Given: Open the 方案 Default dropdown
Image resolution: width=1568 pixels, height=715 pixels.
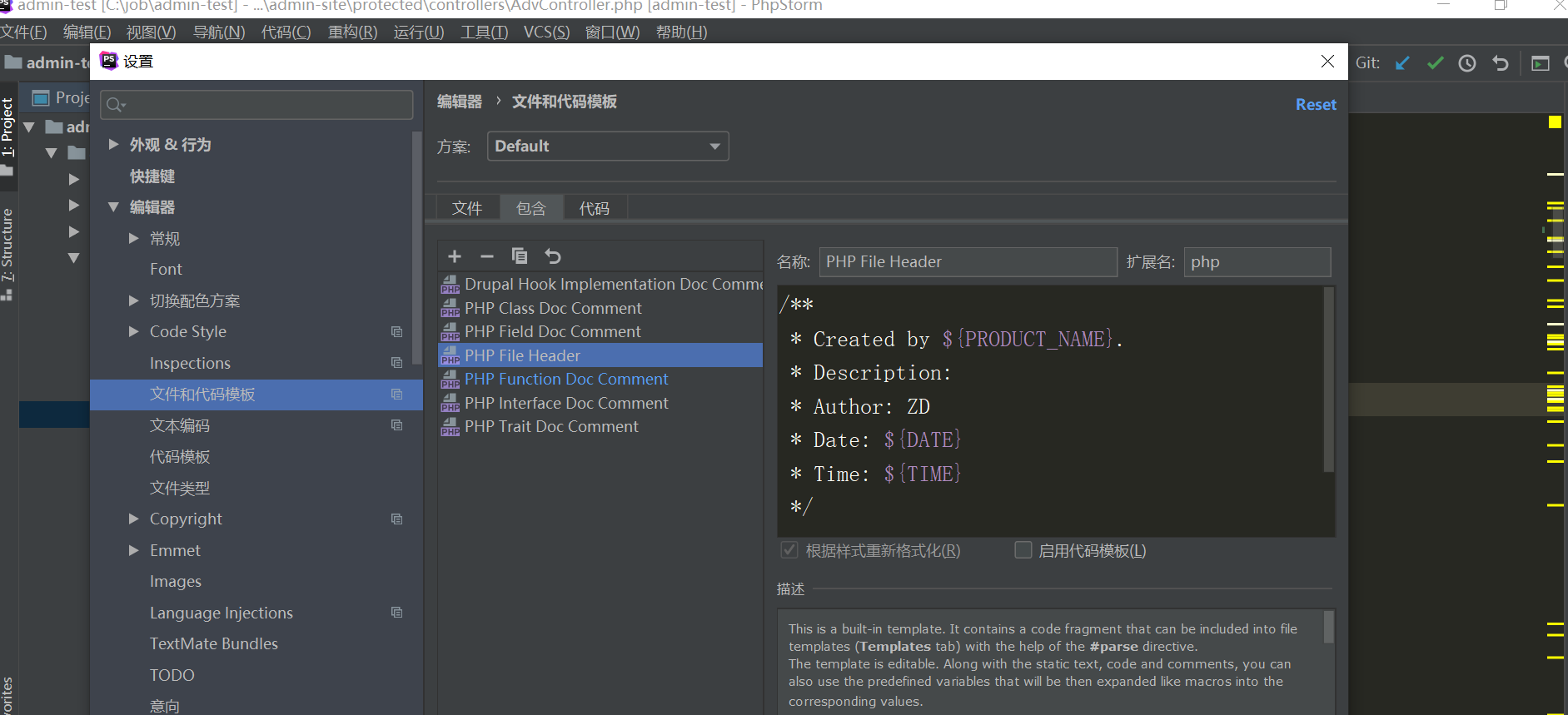Looking at the screenshot, I should coord(608,146).
